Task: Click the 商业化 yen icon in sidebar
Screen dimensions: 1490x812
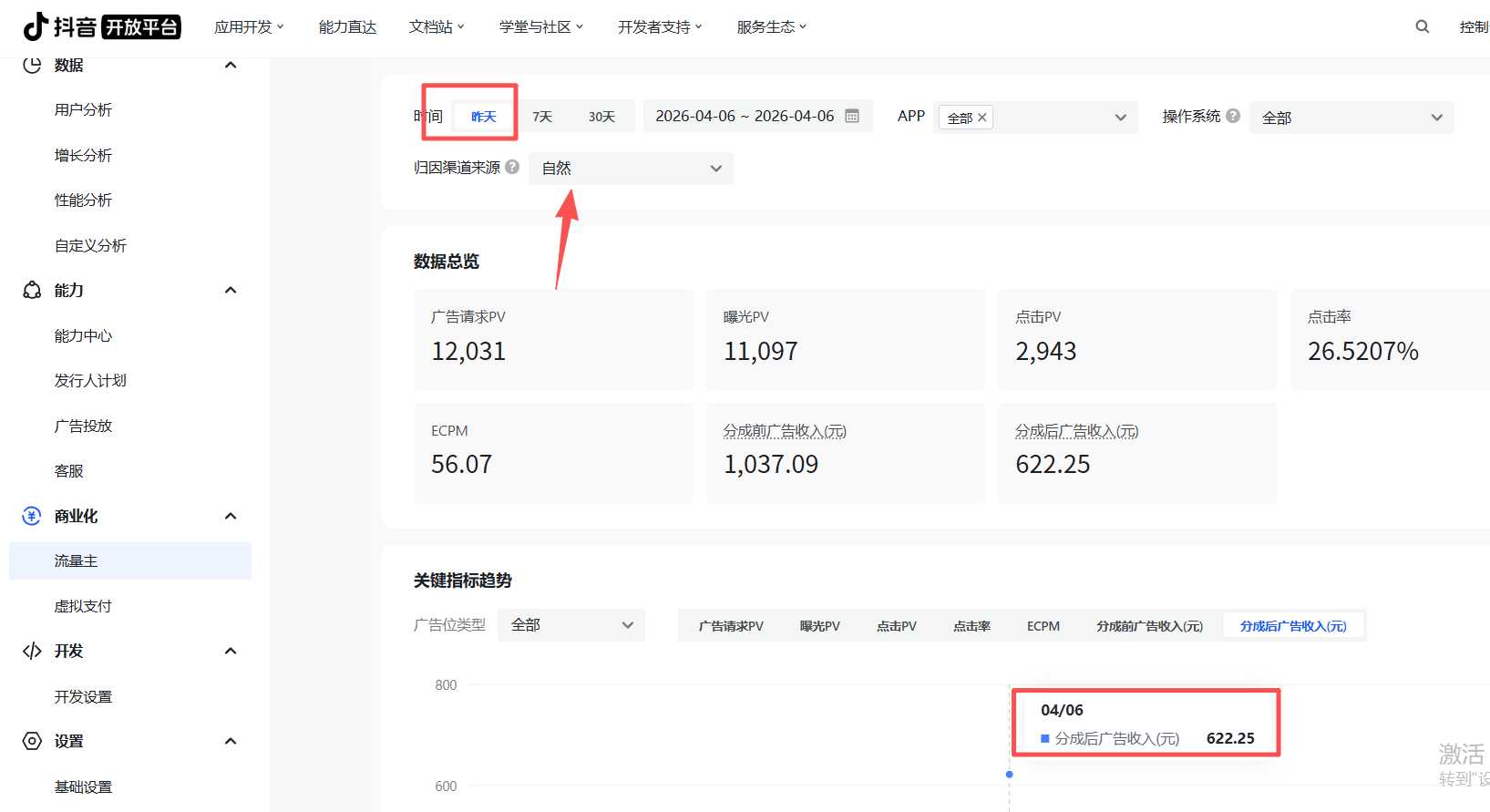Action: coord(32,516)
